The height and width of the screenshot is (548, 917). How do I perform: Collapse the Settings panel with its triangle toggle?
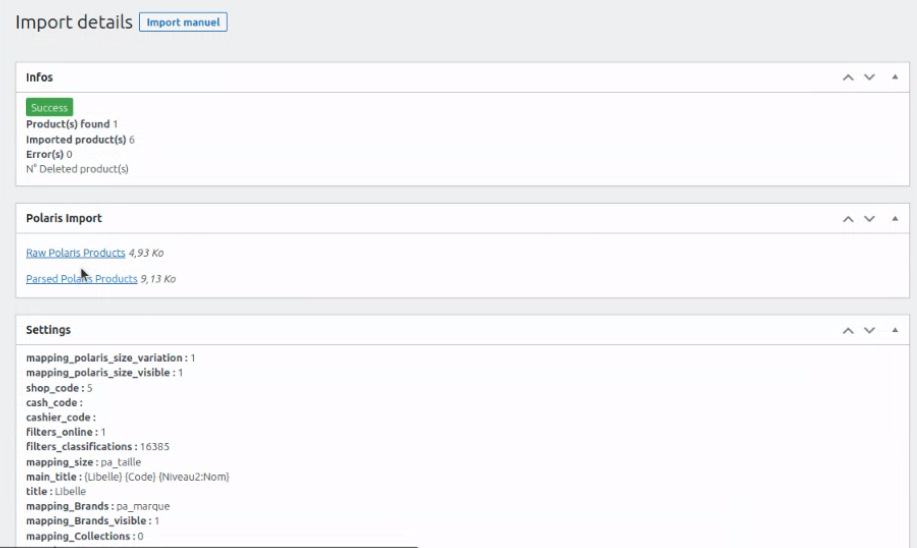[x=893, y=330]
